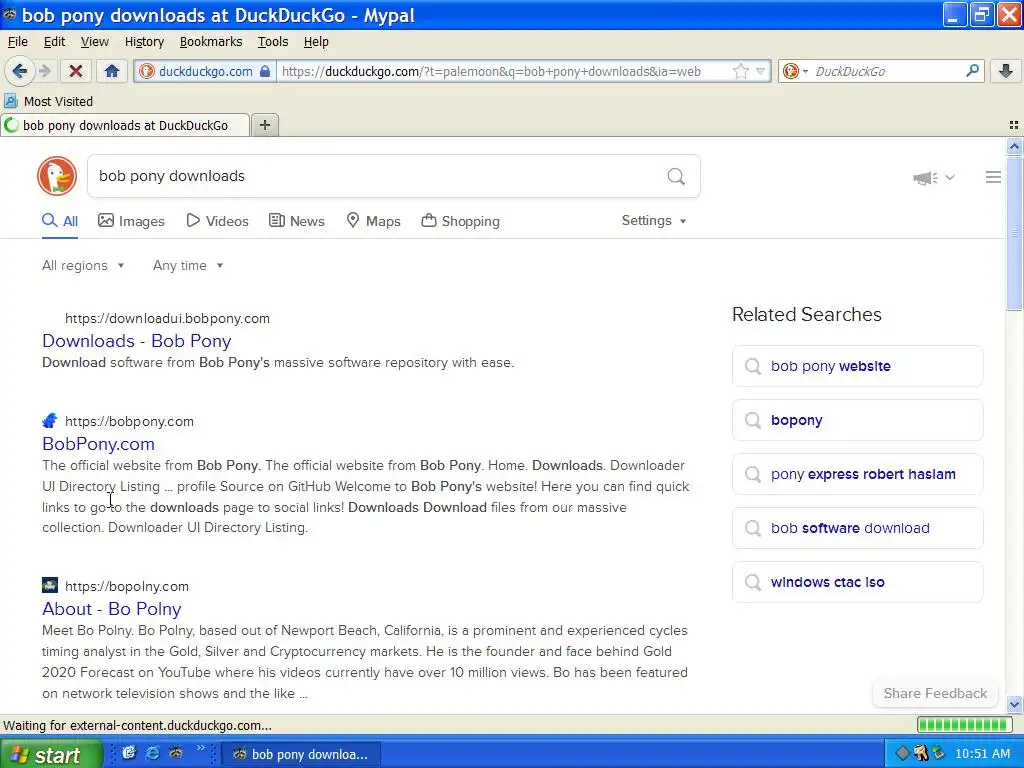Click the padlock security icon
Screen dimensions: 1024x768
pos(264,71)
